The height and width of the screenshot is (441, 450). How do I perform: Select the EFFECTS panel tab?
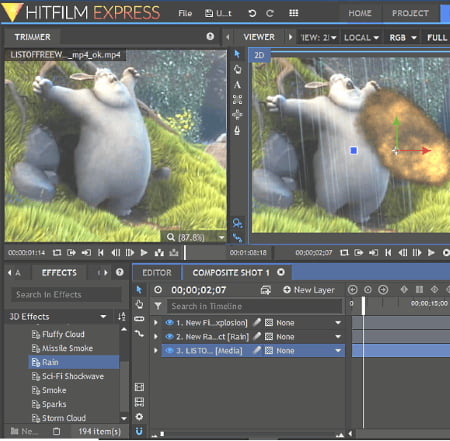(x=59, y=273)
